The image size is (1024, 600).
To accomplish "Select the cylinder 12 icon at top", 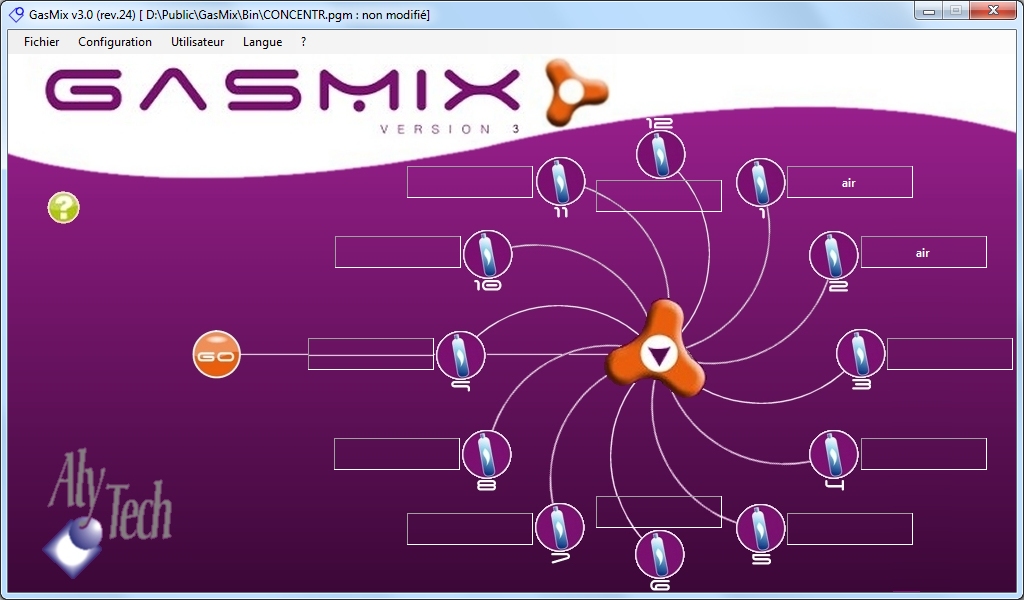I will click(660, 154).
